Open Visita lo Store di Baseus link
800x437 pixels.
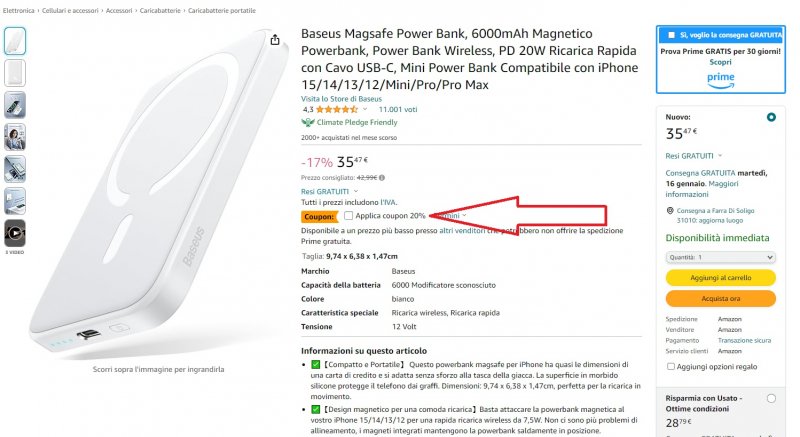(x=340, y=98)
